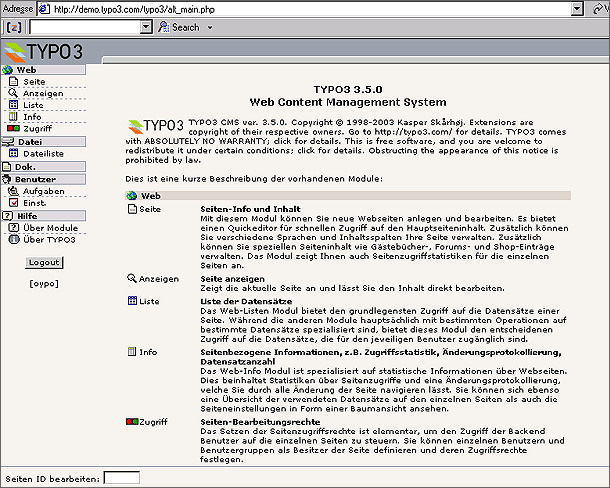This screenshot has width=610, height=488.
Task: Open the Info link in description list
Action: coord(148,352)
